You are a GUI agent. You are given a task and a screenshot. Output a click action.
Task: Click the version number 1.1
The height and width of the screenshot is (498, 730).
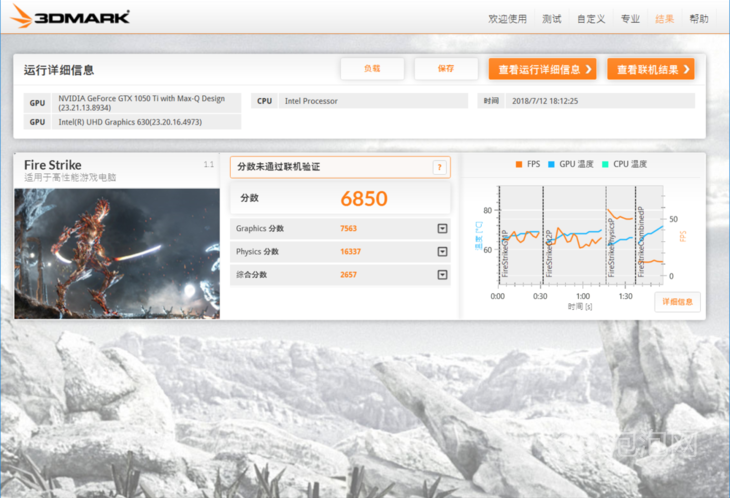click(209, 164)
